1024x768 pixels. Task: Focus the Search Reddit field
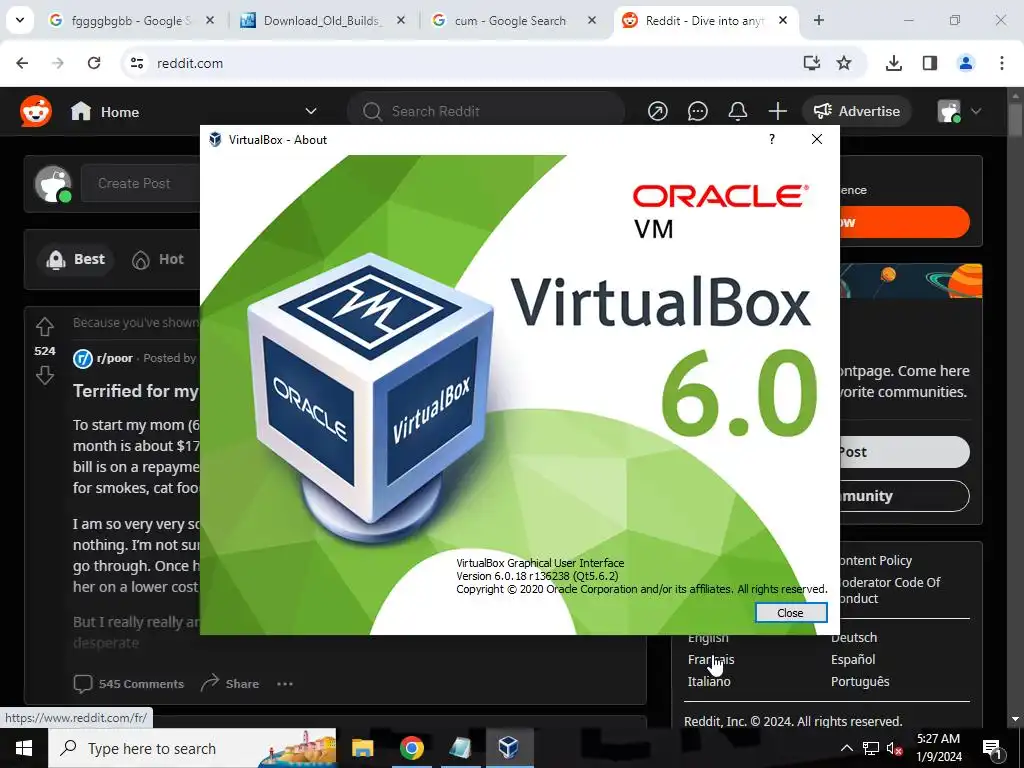[x=487, y=112]
